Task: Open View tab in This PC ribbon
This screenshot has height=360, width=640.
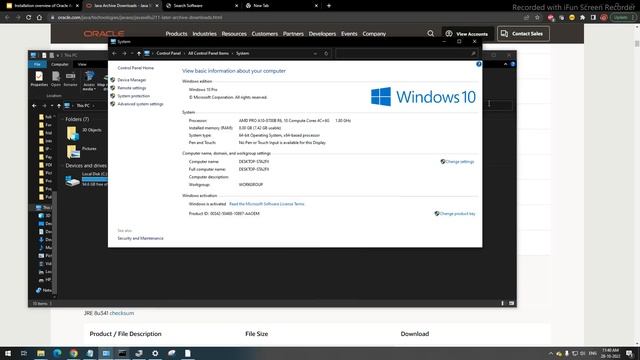Action: pyautogui.click(x=82, y=64)
